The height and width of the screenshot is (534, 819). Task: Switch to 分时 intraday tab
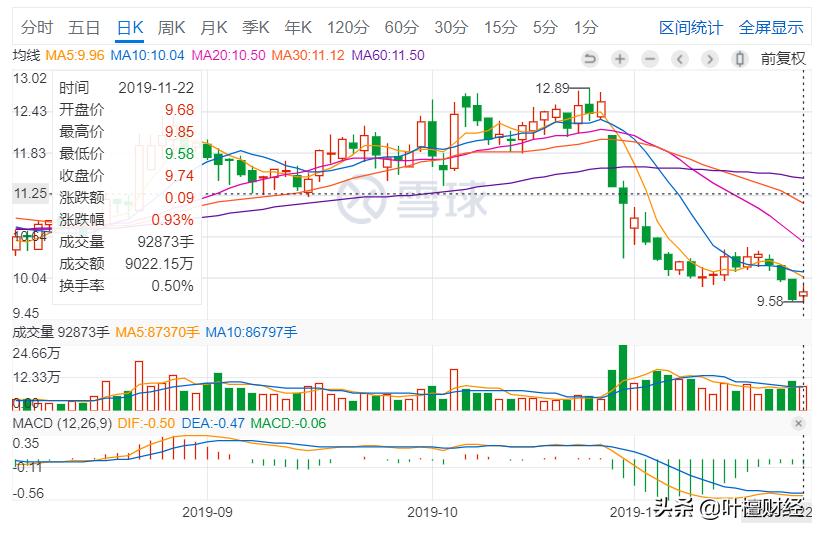click(x=36, y=27)
